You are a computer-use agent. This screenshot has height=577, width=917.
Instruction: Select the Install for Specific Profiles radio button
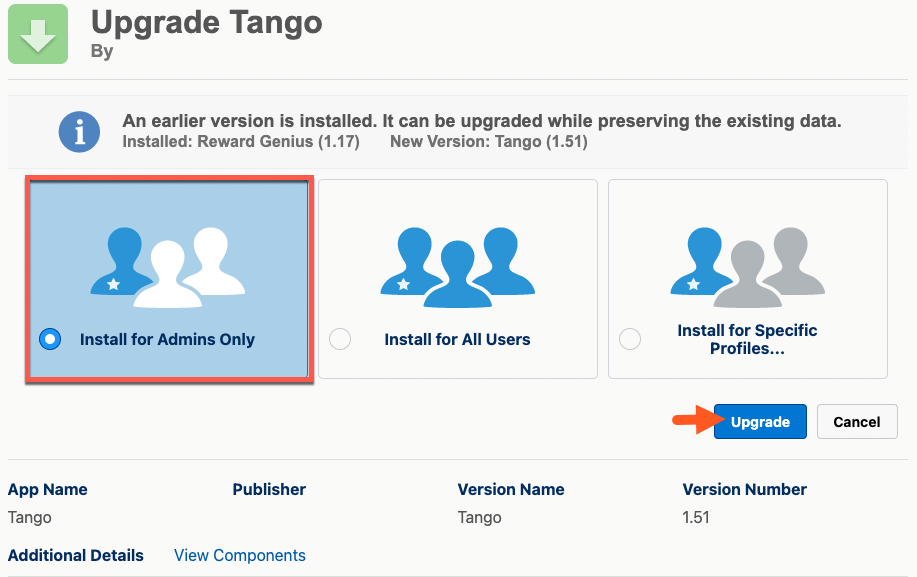[x=629, y=339]
